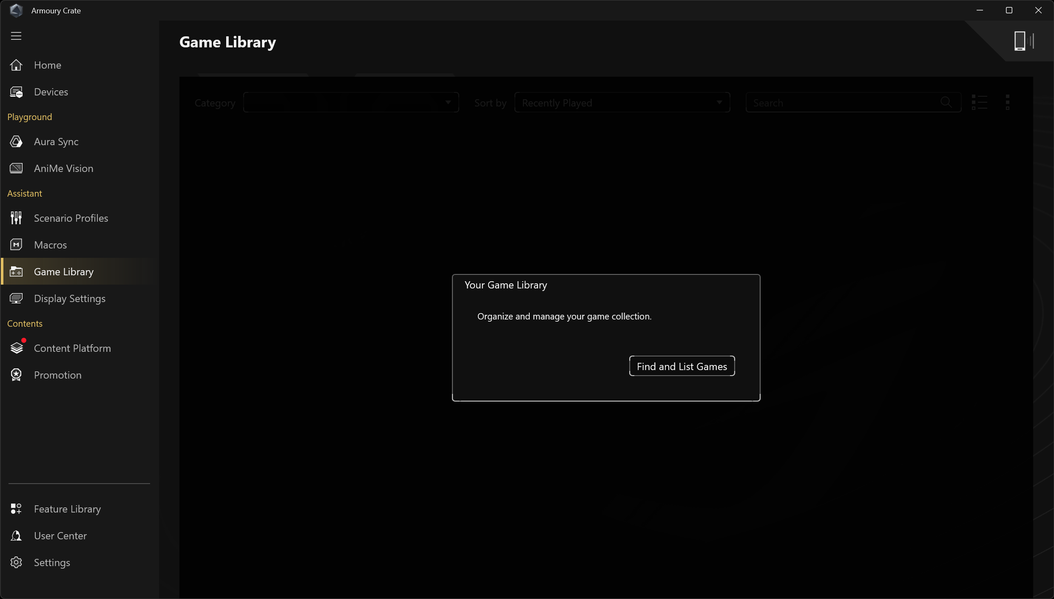Select the Macros icon
Viewport: 1054px width, 599px height.
[x=16, y=245]
